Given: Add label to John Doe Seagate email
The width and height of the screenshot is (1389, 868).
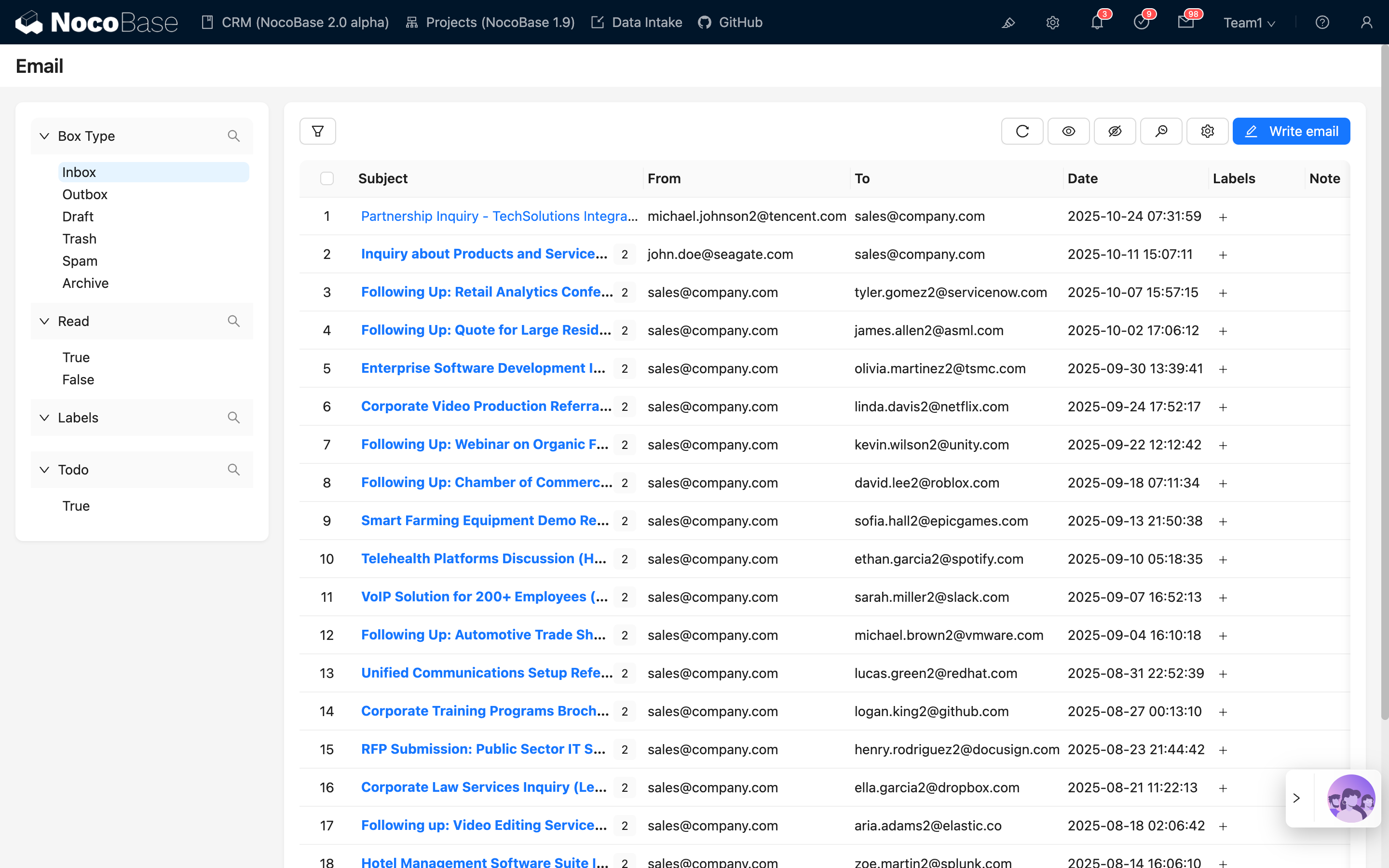Looking at the screenshot, I should click(1223, 255).
